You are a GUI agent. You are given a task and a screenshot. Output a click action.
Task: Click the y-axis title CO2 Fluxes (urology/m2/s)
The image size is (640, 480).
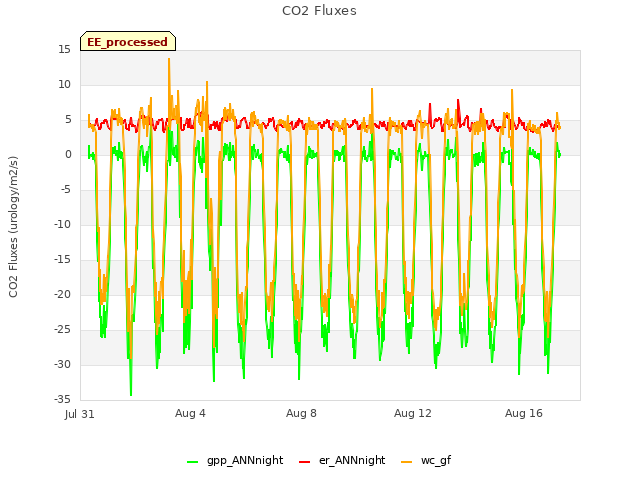coord(13,227)
